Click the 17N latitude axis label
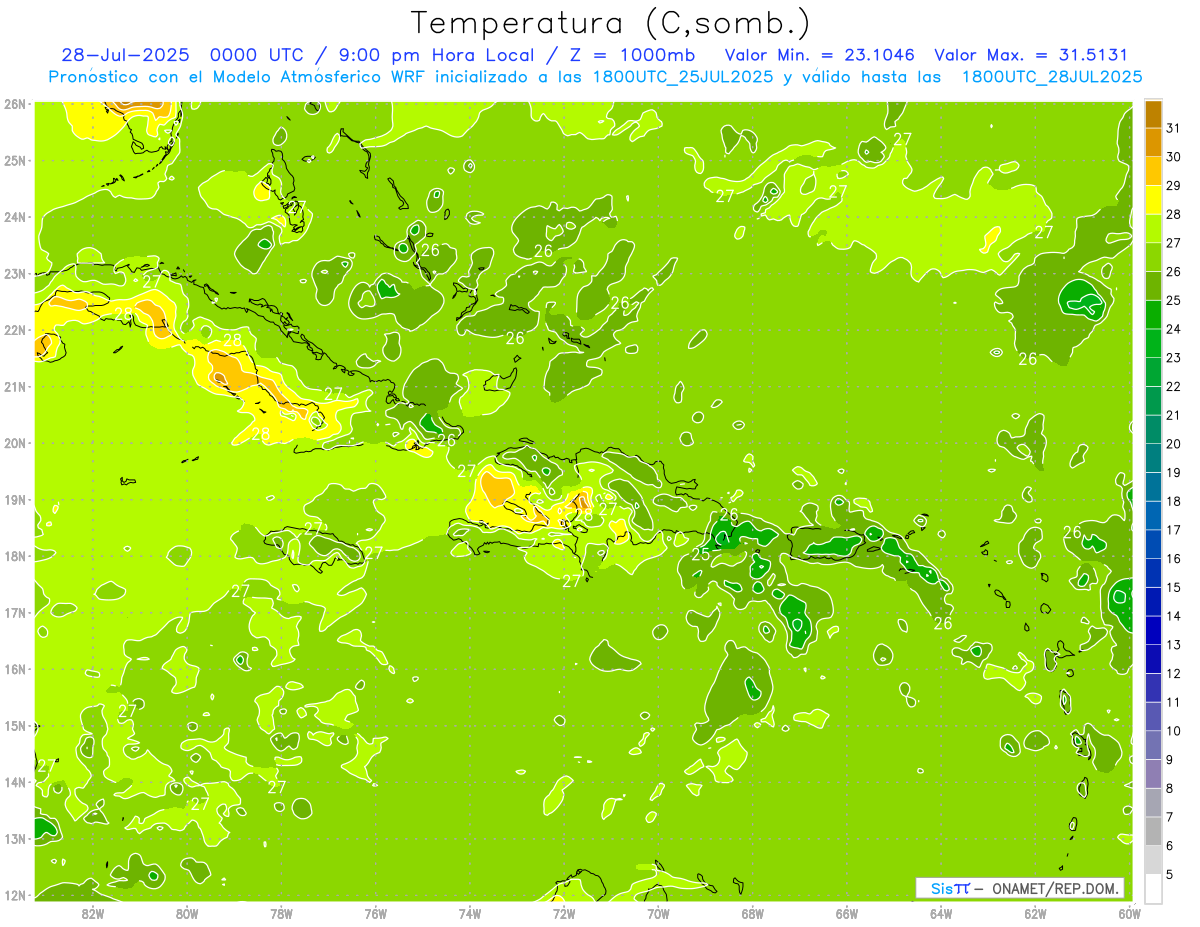 (x=15, y=612)
